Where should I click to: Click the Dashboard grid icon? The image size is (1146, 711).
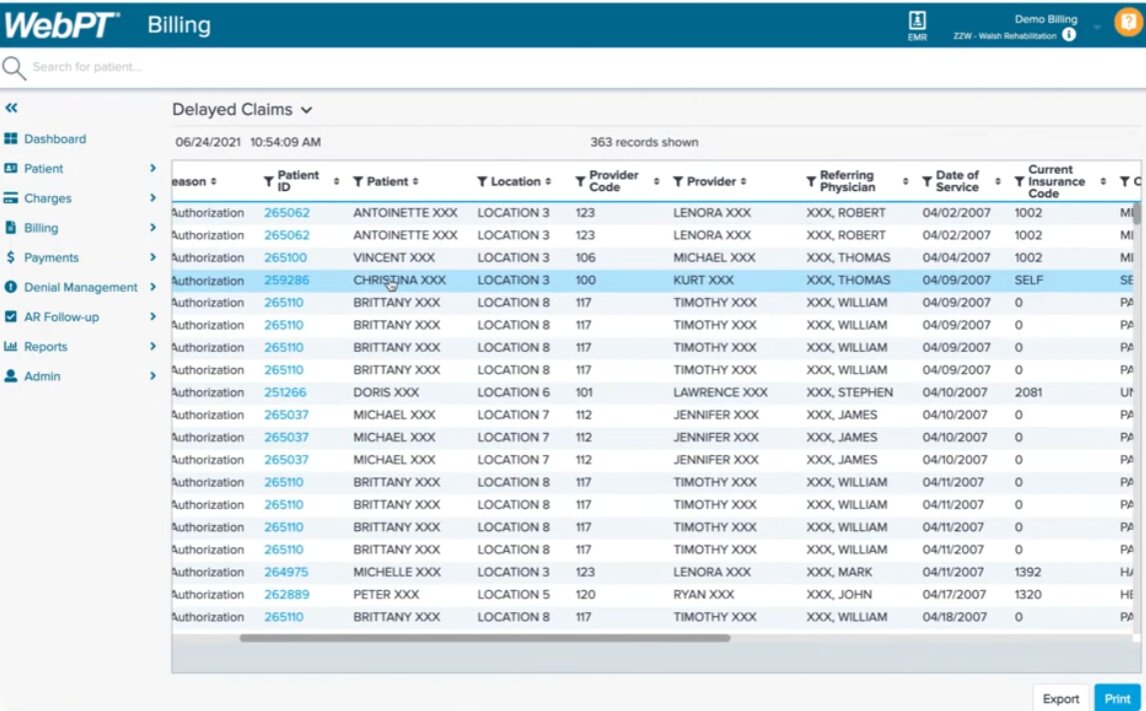point(11,139)
